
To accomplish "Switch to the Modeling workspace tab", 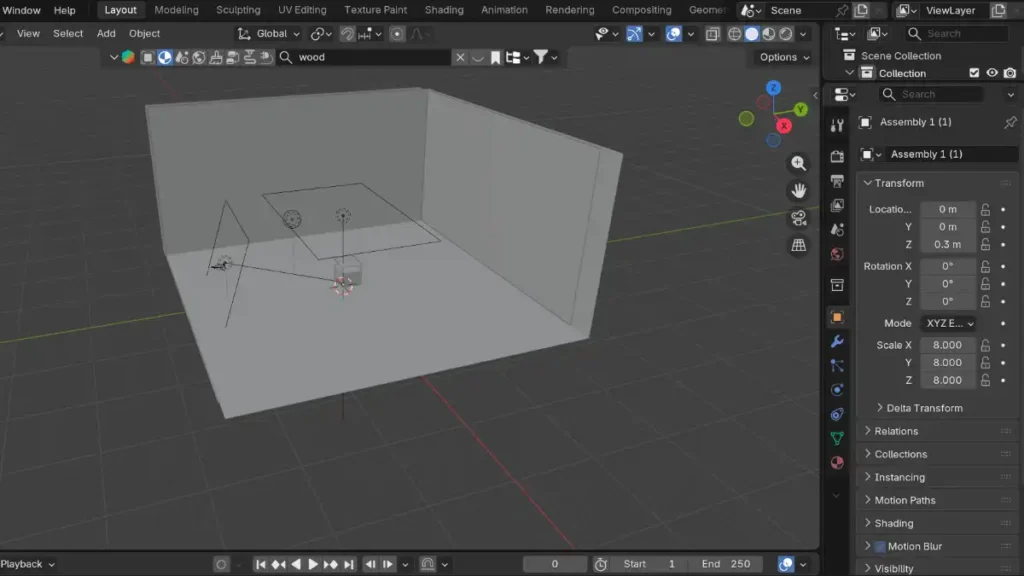I will click(x=176, y=10).
